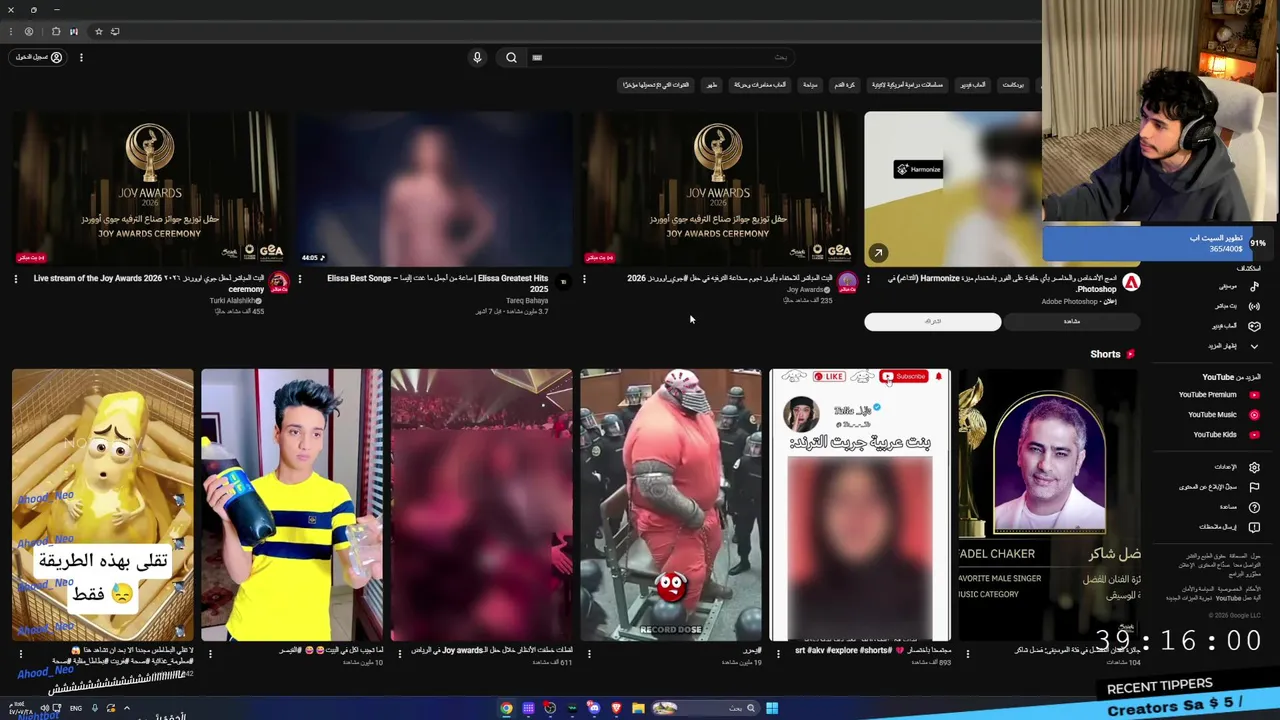Open the Turki Alalshikh channel avatar
Screen dimensions: 1280x720
[x=278, y=283]
